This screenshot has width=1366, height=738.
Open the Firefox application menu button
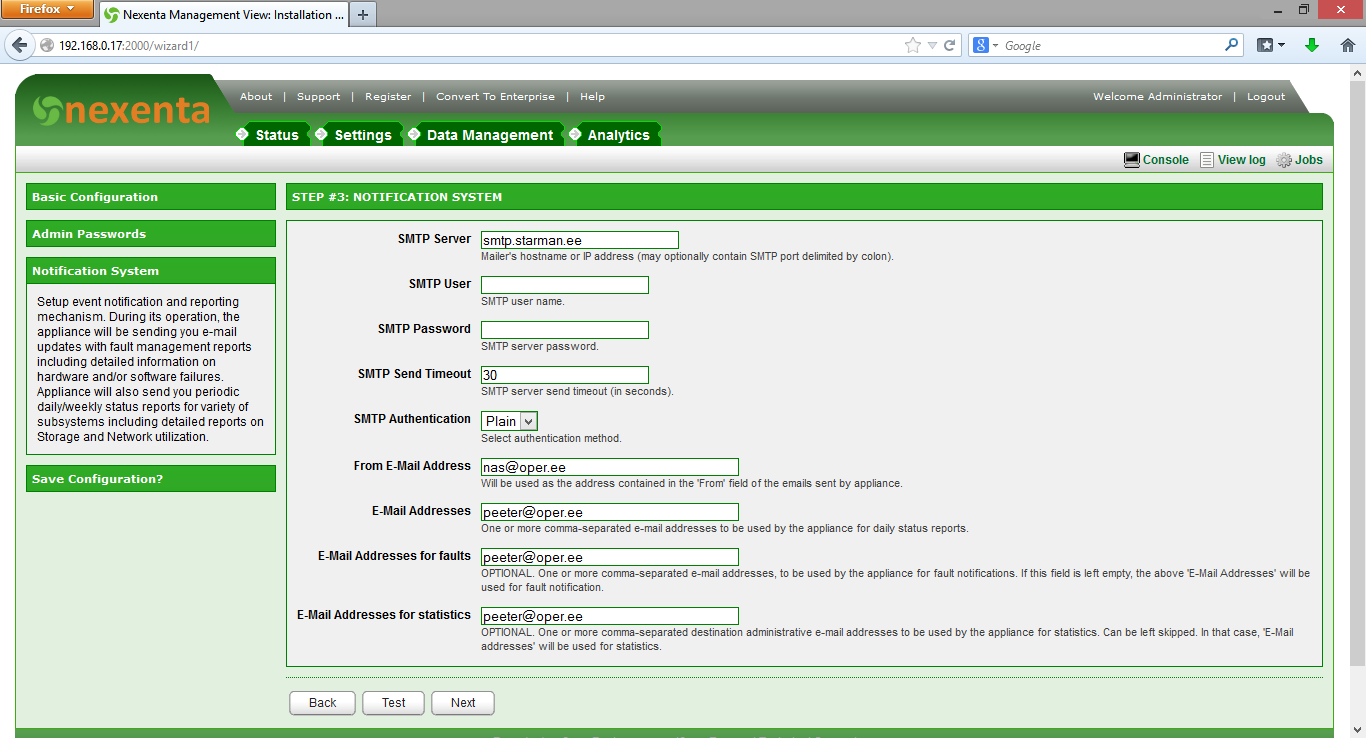(x=48, y=10)
